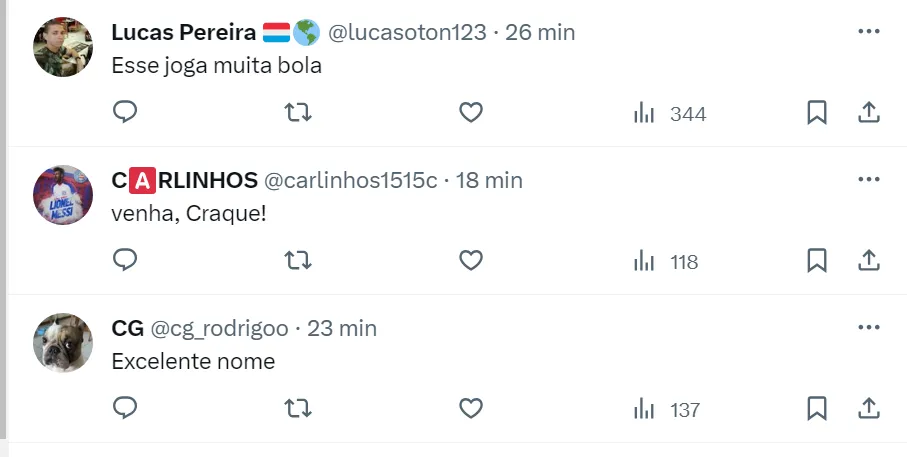The image size is (907, 457).
Task: Like the "venha, Craque!" tweet
Action: point(471,261)
